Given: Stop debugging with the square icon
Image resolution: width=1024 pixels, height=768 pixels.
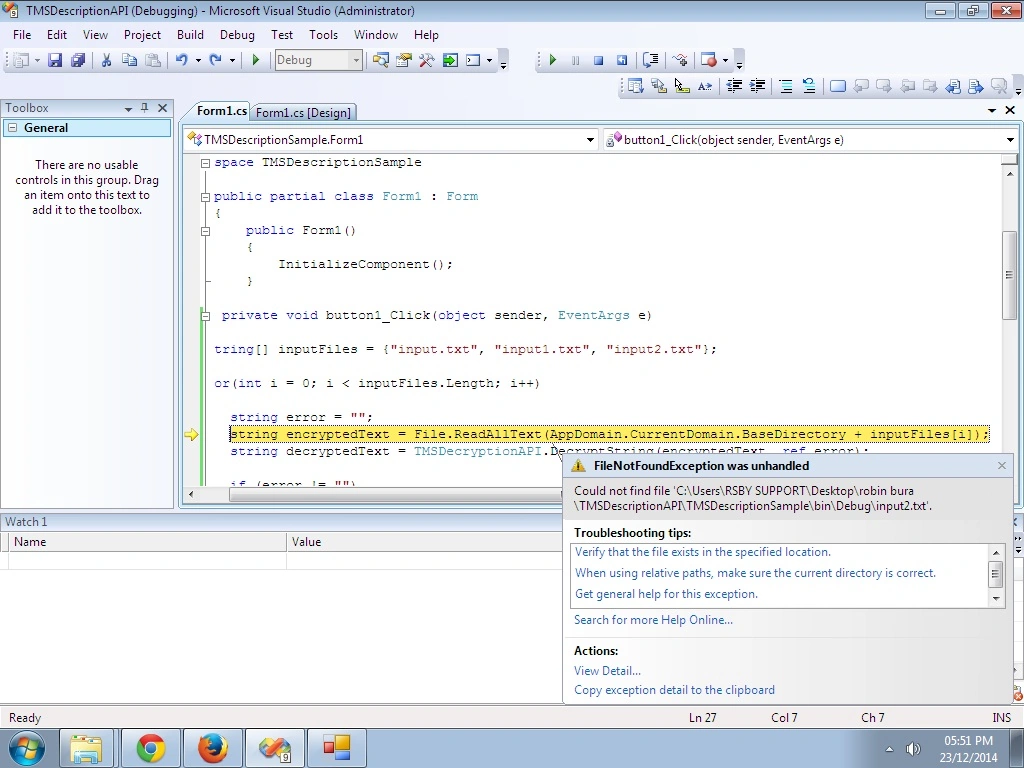Looking at the screenshot, I should (x=598, y=60).
